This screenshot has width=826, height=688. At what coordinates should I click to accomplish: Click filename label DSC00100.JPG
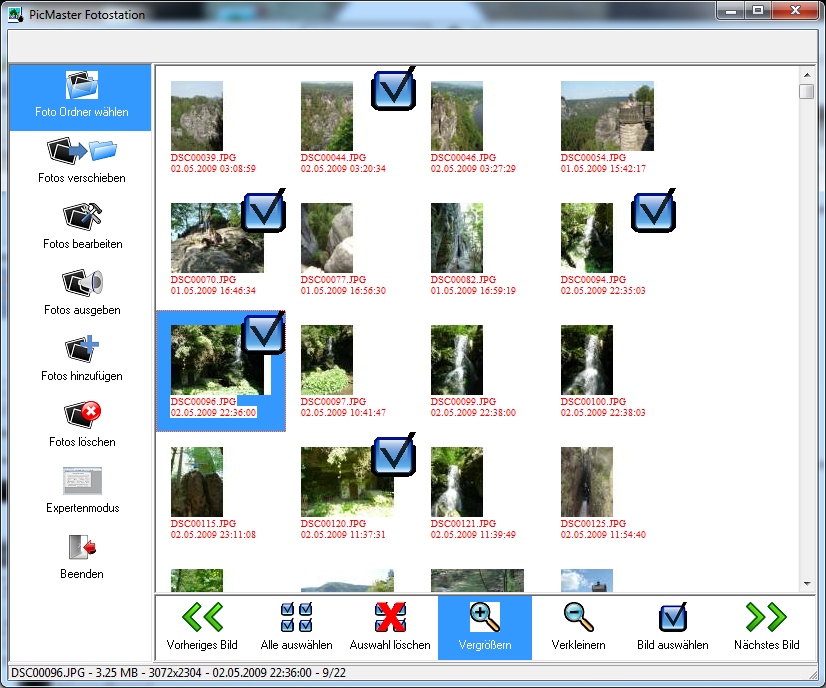[x=593, y=401]
